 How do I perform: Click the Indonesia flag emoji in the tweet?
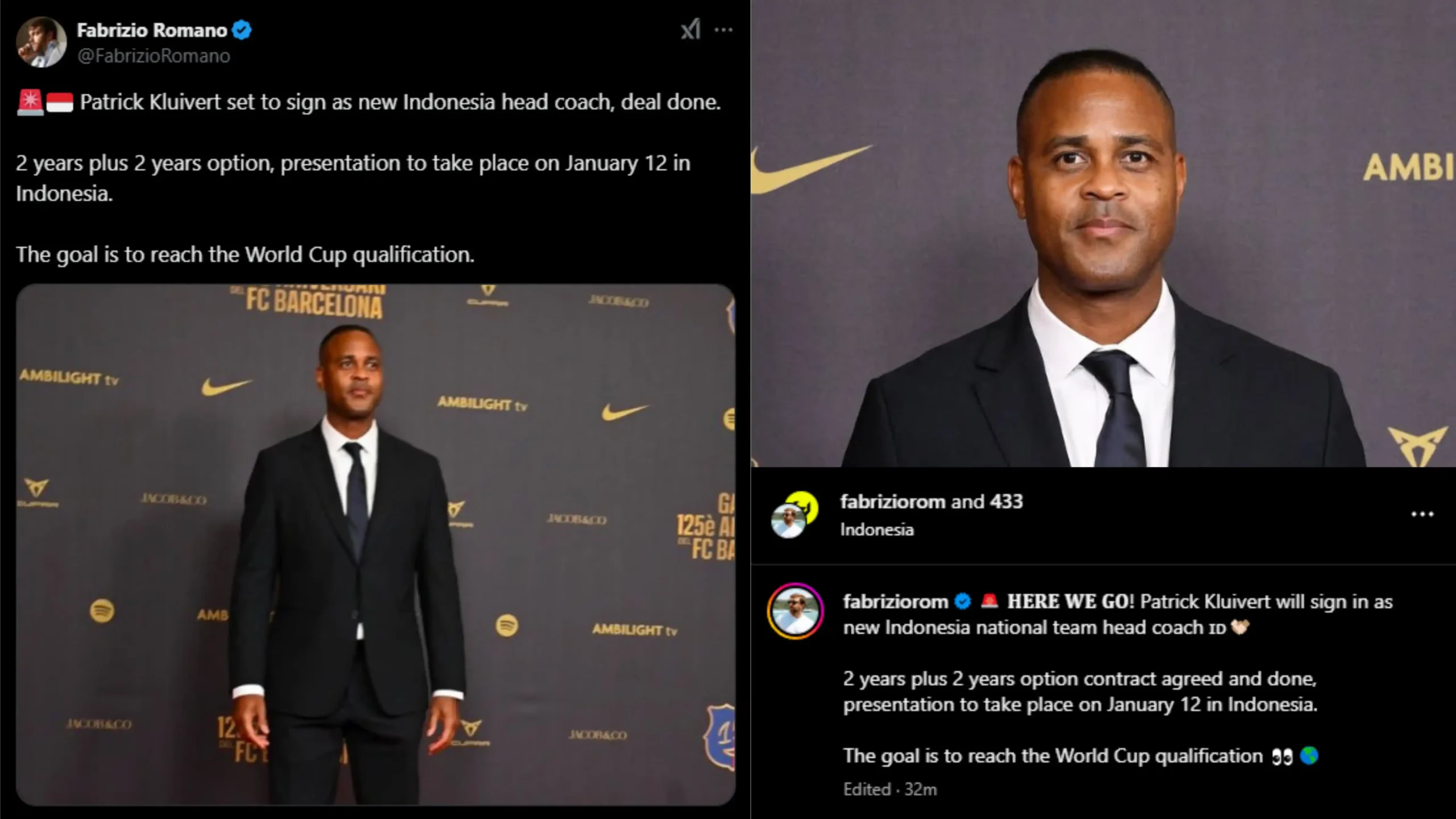(x=60, y=102)
